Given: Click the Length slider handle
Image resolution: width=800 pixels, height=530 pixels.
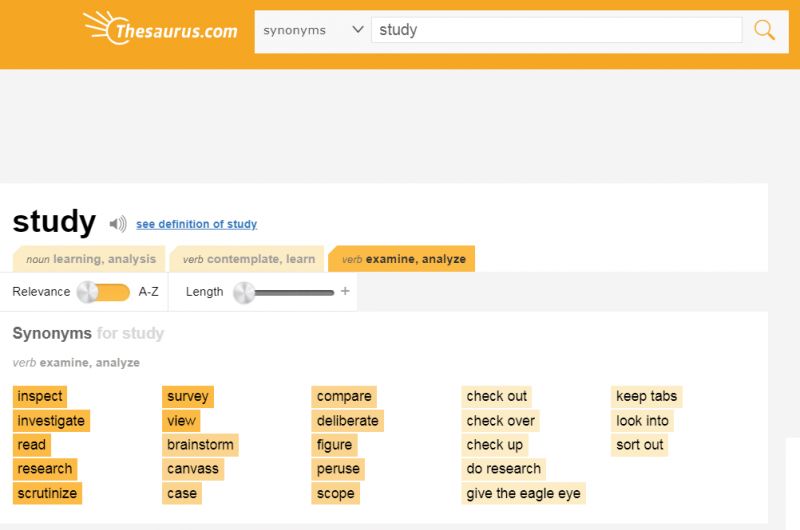Looking at the screenshot, I should pyautogui.click(x=244, y=292).
